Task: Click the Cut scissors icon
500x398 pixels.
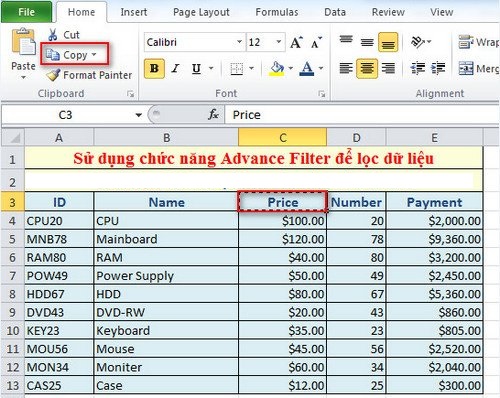Action: [x=52, y=35]
